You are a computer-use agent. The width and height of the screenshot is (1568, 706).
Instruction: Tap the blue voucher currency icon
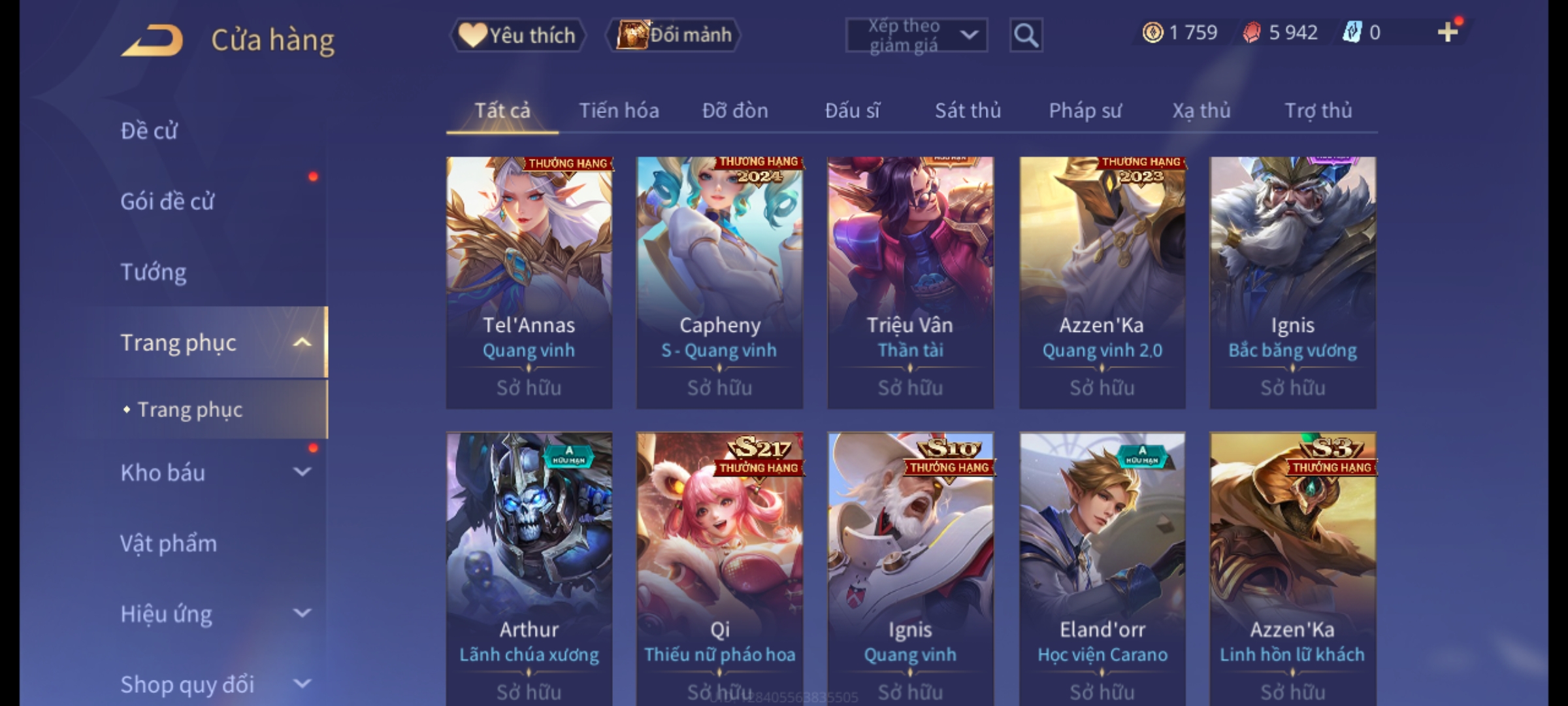[x=1352, y=33]
